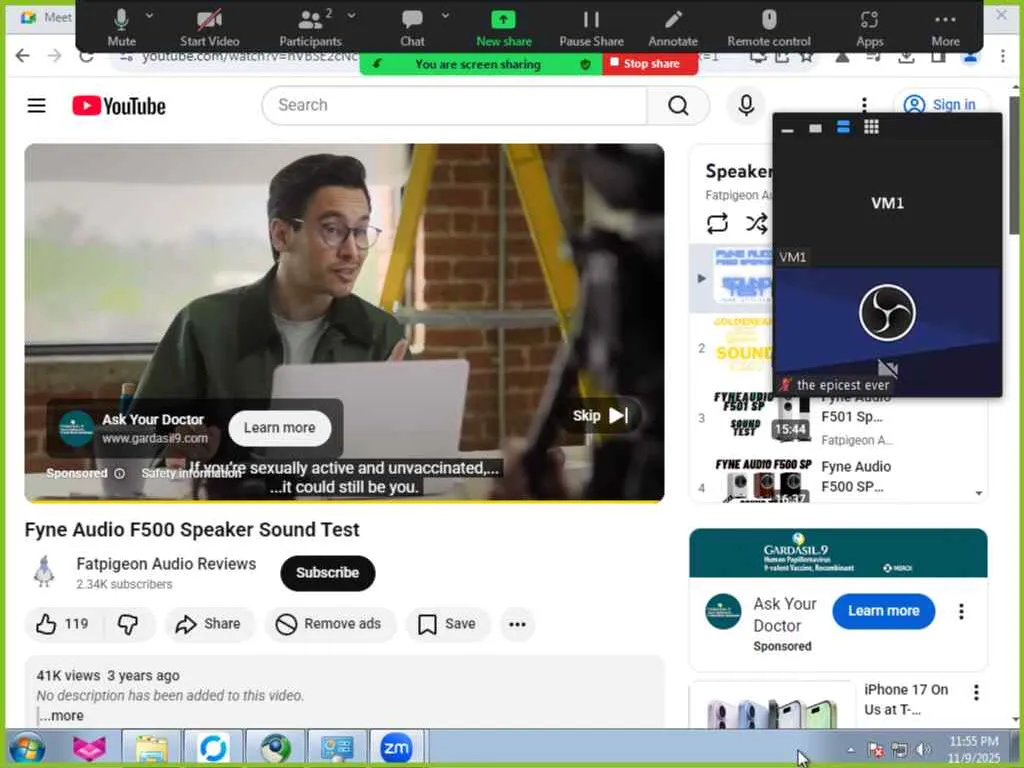Open more actions ellipsis below video

coord(517,625)
